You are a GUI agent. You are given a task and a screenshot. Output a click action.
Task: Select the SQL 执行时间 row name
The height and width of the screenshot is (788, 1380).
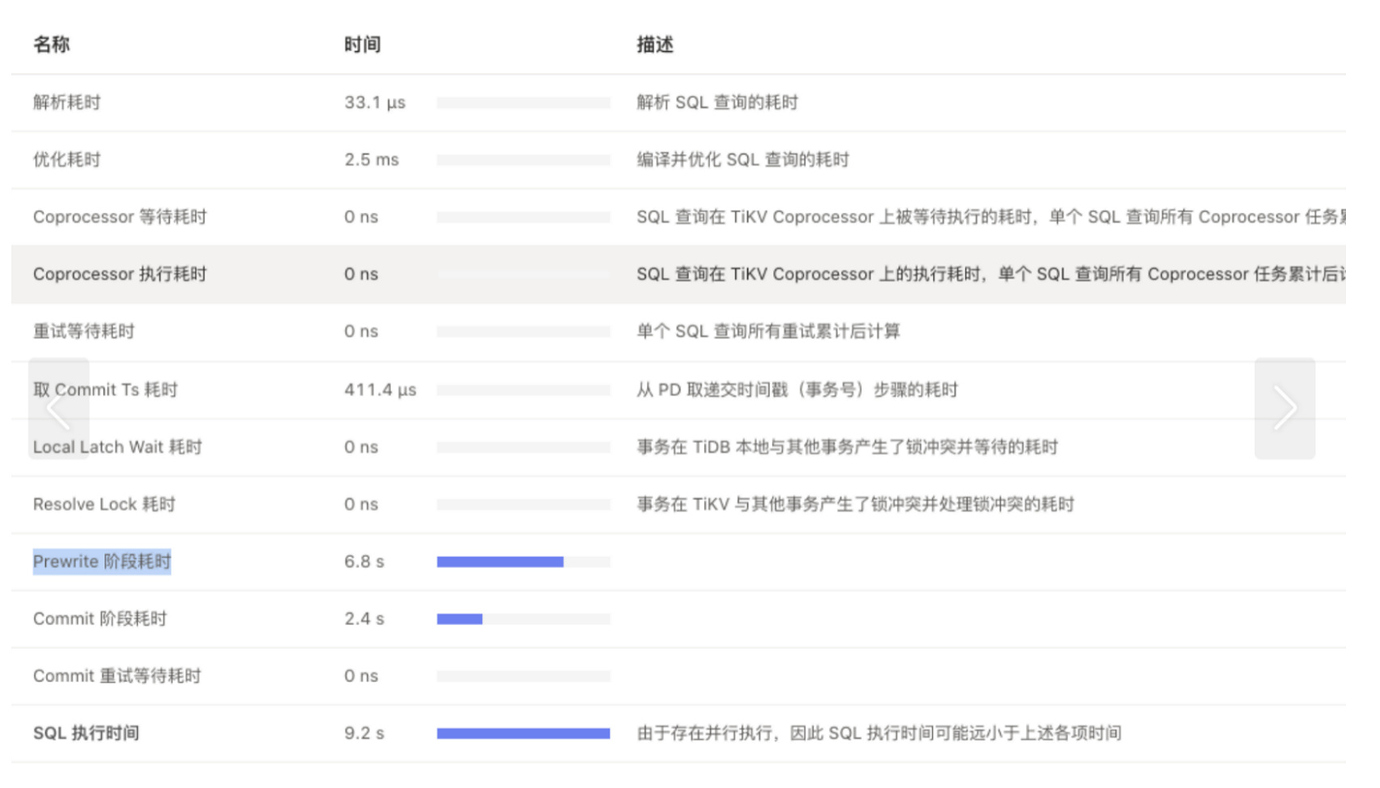coord(86,733)
